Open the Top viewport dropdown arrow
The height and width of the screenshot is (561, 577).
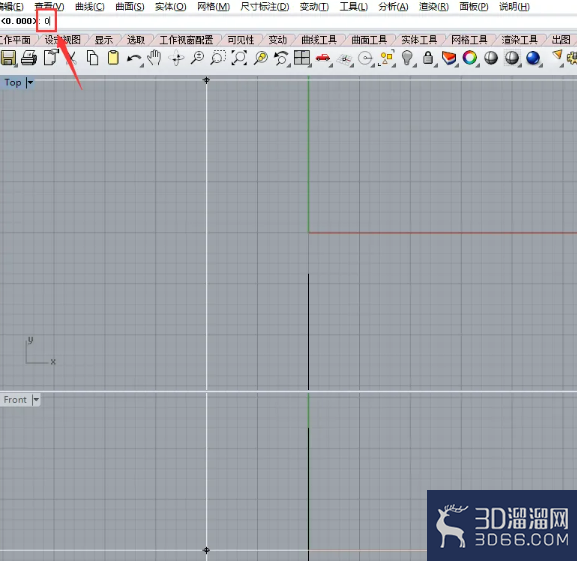point(30,83)
